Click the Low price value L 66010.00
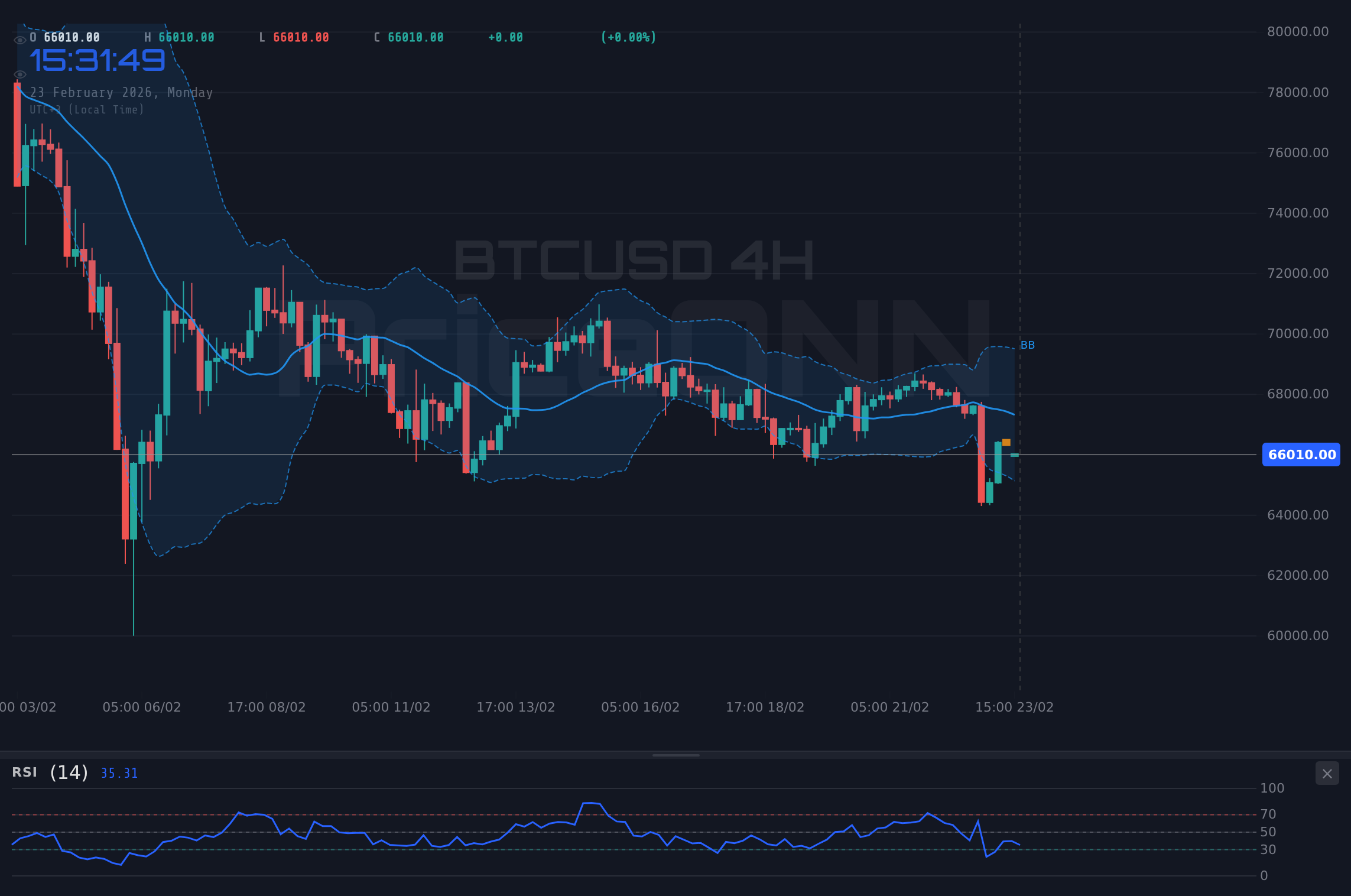 point(294,37)
